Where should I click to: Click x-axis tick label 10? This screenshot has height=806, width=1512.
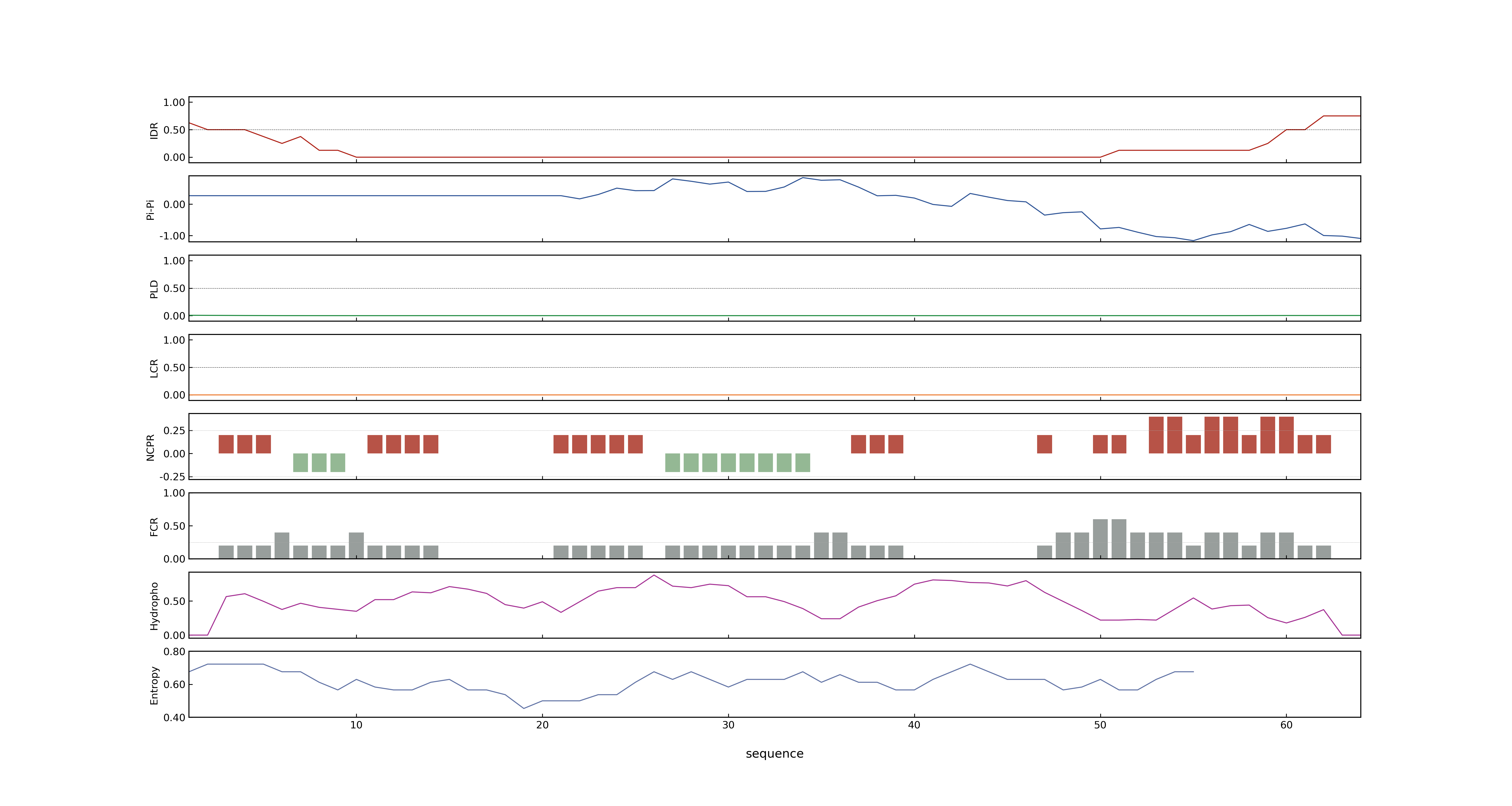tap(356, 725)
